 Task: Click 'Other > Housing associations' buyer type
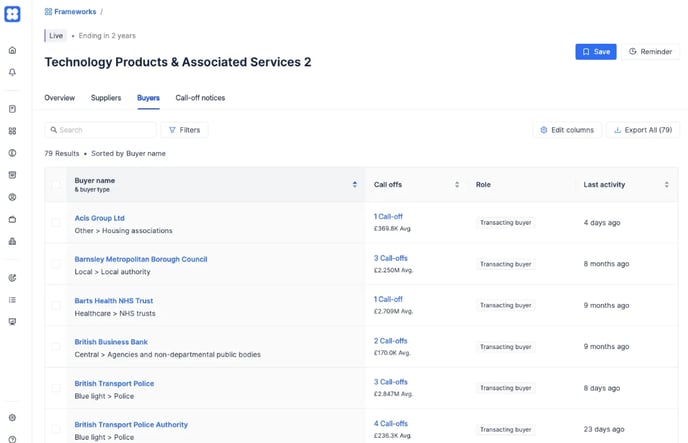point(123,231)
